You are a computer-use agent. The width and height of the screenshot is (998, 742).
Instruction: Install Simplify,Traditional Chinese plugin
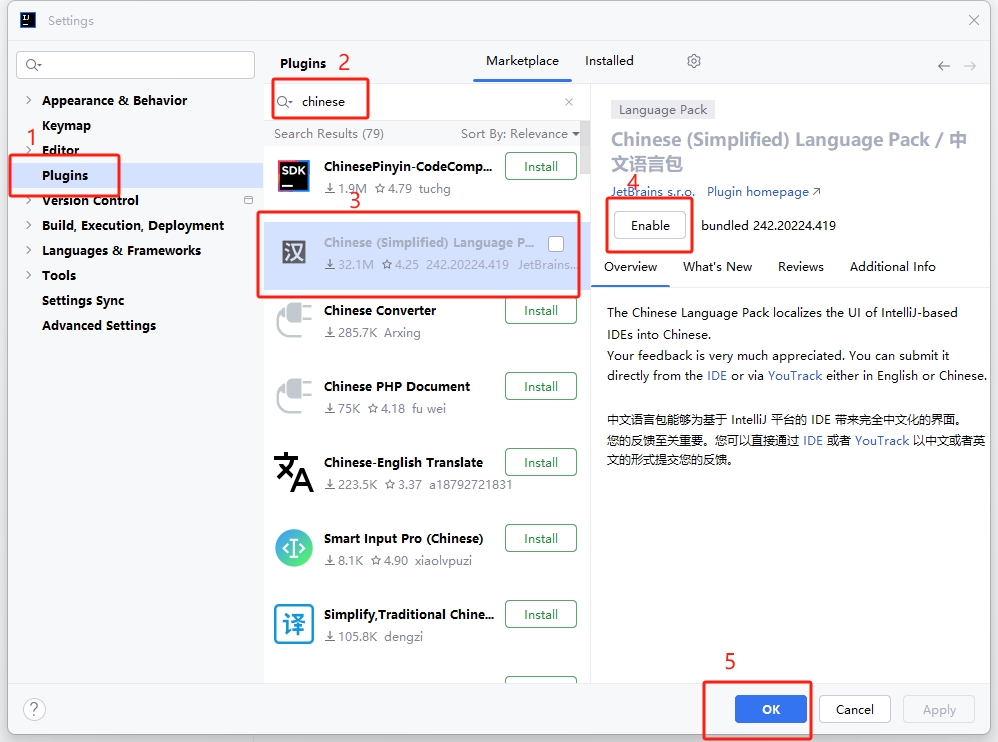pyautogui.click(x=541, y=614)
